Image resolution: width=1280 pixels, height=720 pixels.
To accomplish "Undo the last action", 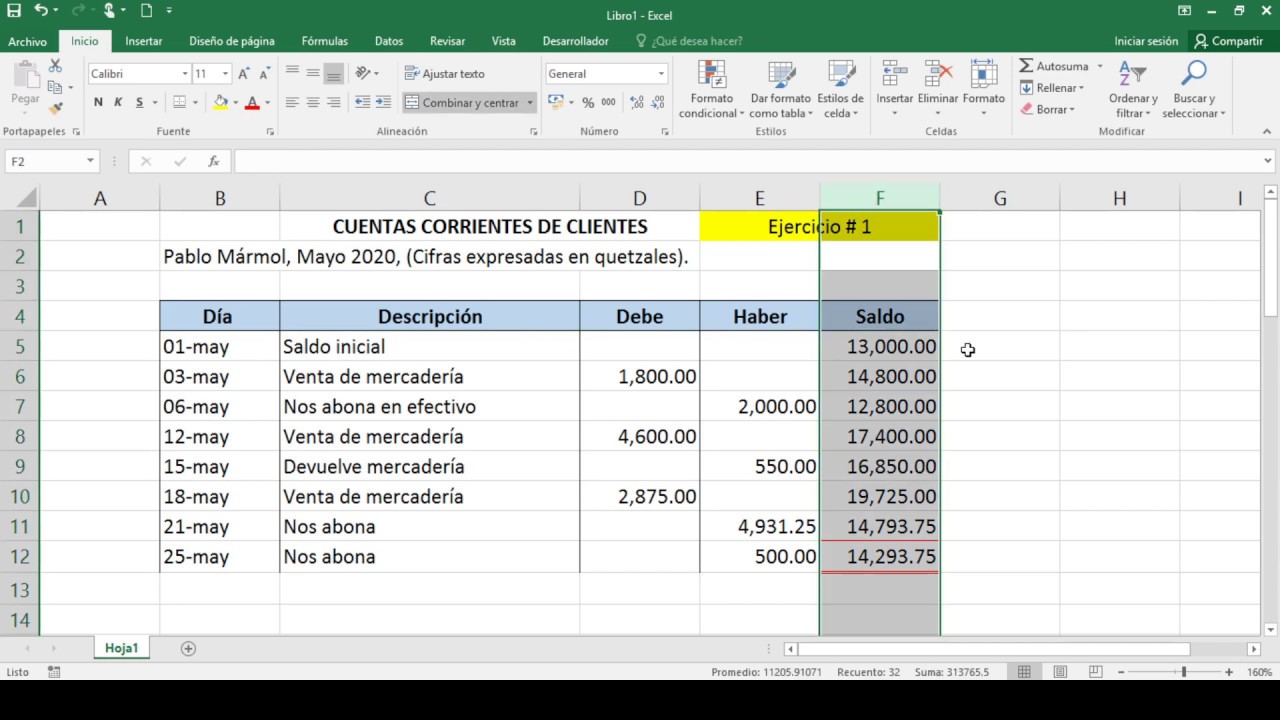I will pos(40,11).
